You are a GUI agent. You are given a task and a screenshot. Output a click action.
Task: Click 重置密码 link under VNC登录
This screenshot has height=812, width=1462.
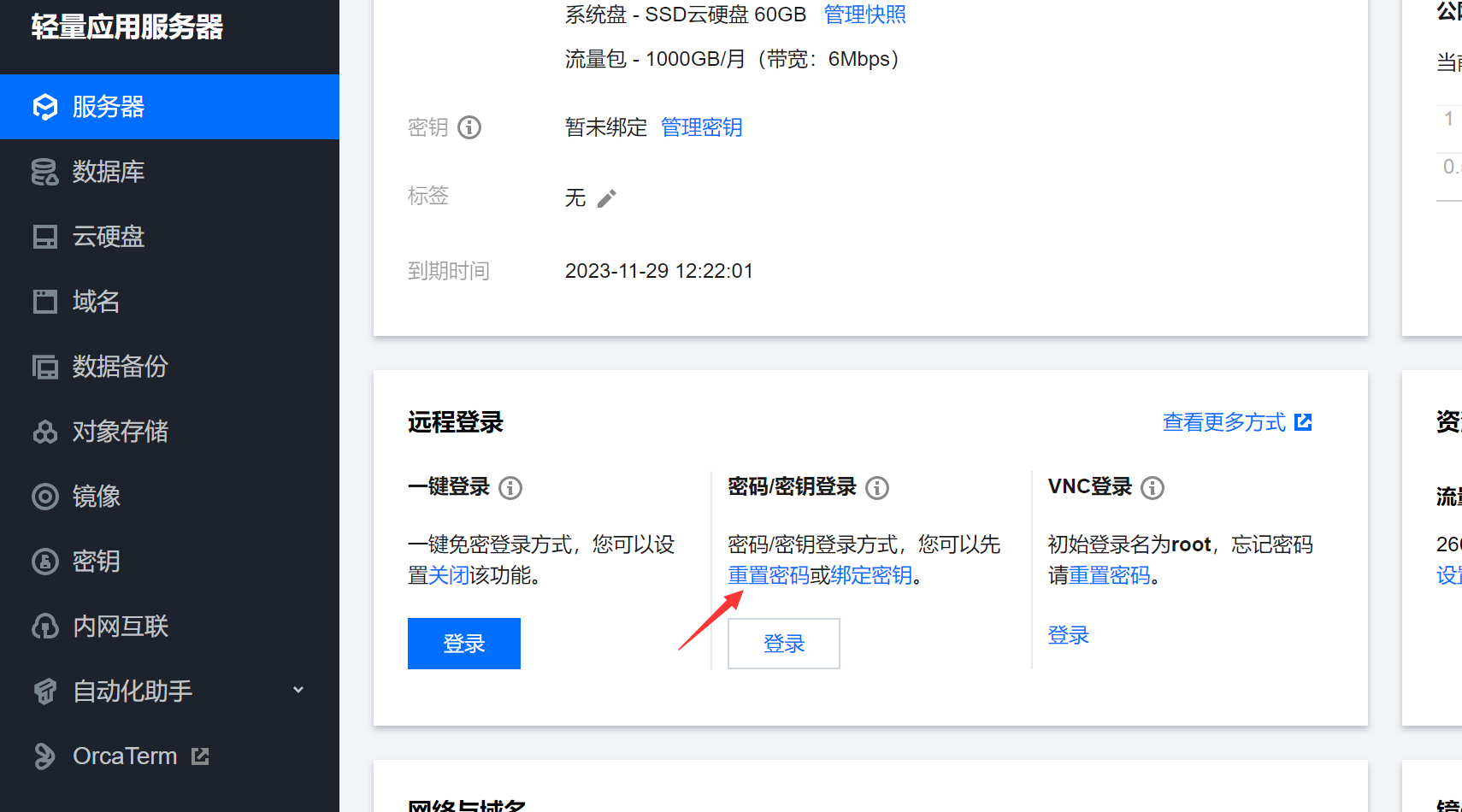pos(1110,575)
